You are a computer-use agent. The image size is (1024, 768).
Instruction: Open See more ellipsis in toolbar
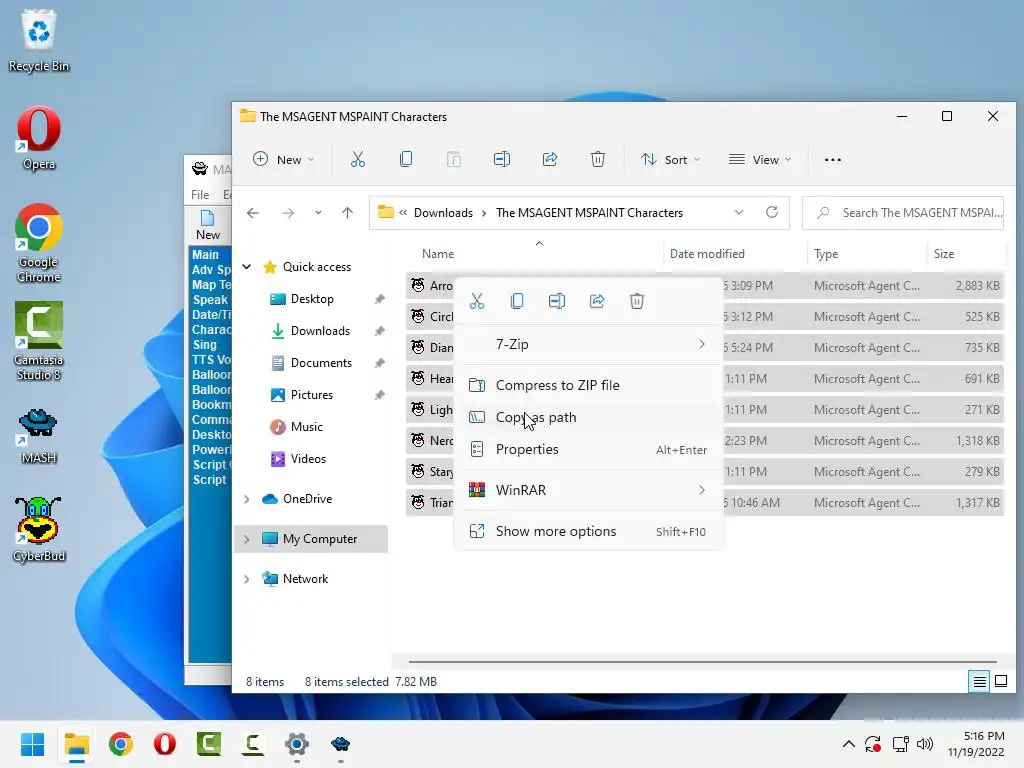[x=833, y=159]
